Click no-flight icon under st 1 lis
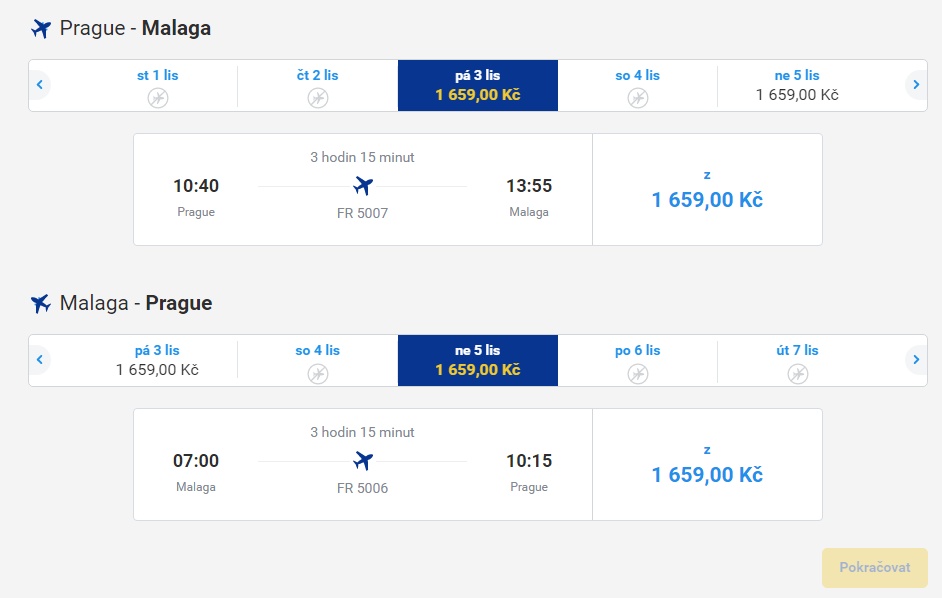Viewport: 942px width, 598px height. coord(158,97)
